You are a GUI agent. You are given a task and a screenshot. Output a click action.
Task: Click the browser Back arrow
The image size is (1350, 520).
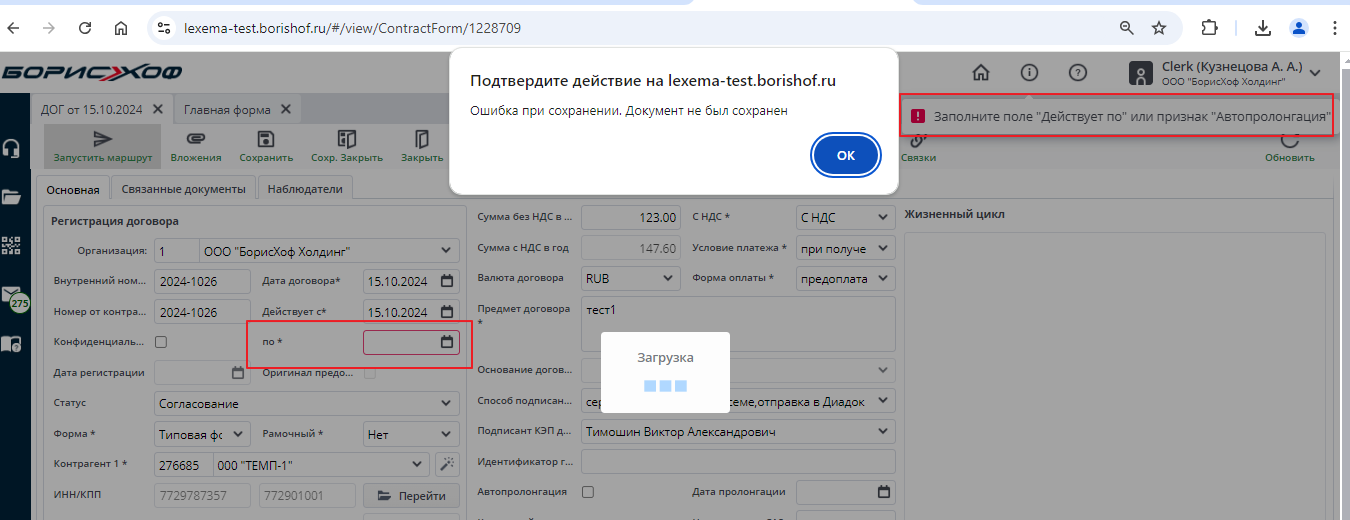pyautogui.click(x=15, y=28)
